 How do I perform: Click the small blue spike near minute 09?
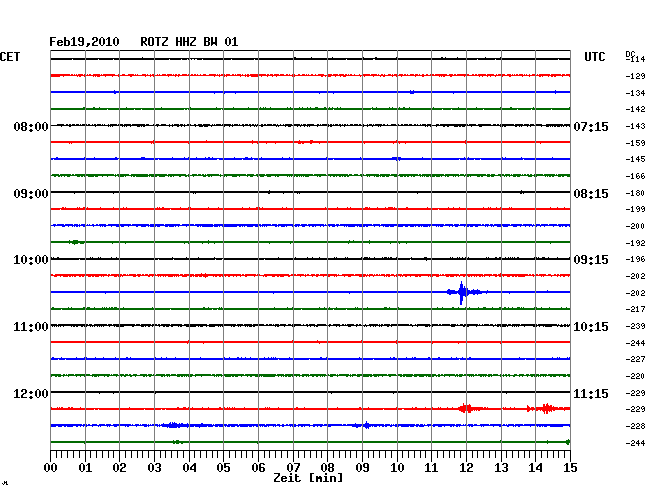point(366,425)
